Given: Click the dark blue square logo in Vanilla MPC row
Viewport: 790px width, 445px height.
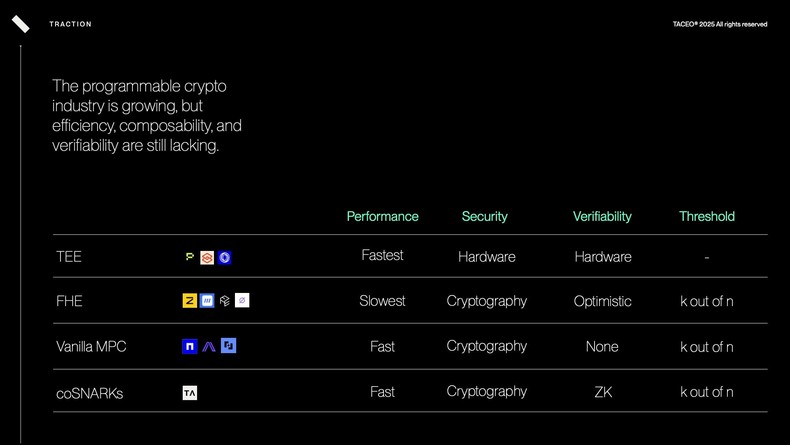Looking at the screenshot, I should click(x=190, y=347).
